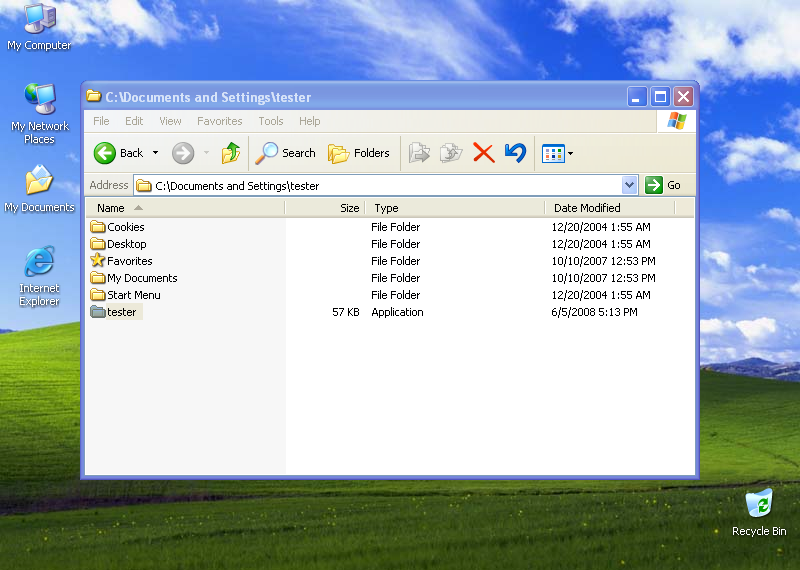Sort files by Date Modified column

tap(587, 208)
